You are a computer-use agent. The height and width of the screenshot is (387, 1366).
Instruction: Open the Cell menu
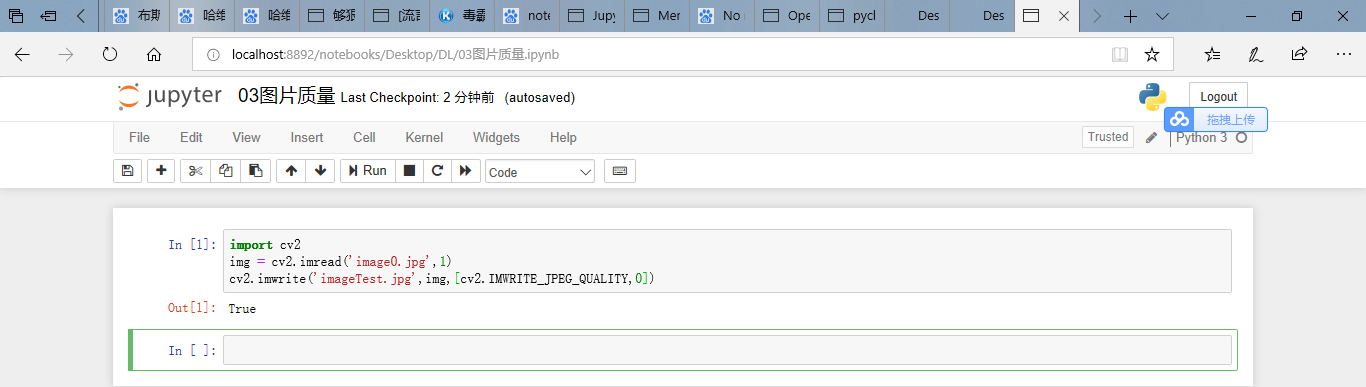point(364,137)
